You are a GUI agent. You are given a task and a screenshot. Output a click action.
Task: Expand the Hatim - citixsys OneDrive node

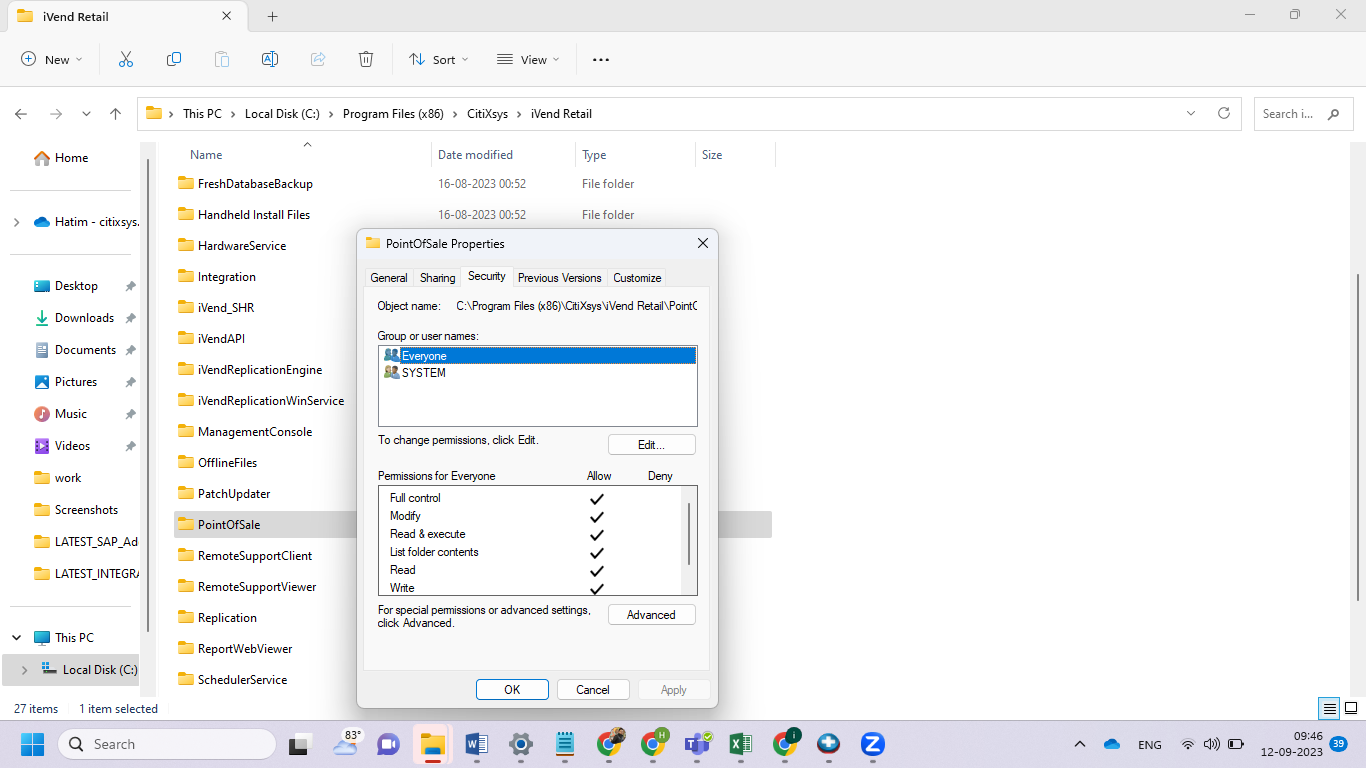(16, 222)
